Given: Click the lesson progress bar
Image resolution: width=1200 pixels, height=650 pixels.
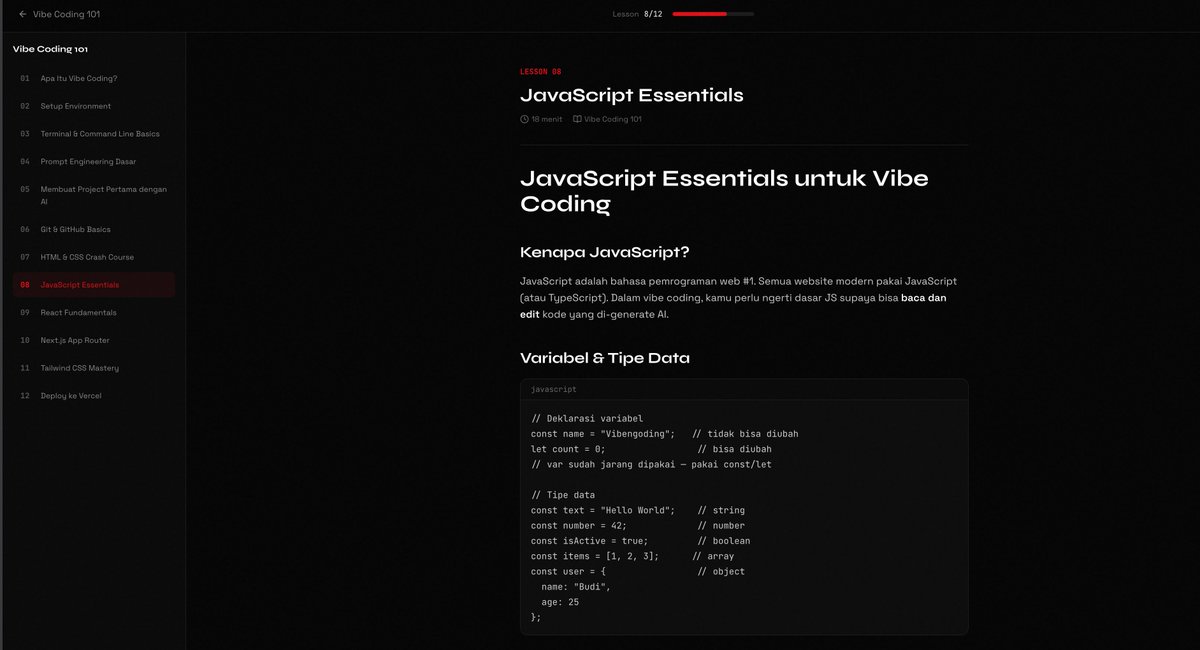Looking at the screenshot, I should point(713,14).
